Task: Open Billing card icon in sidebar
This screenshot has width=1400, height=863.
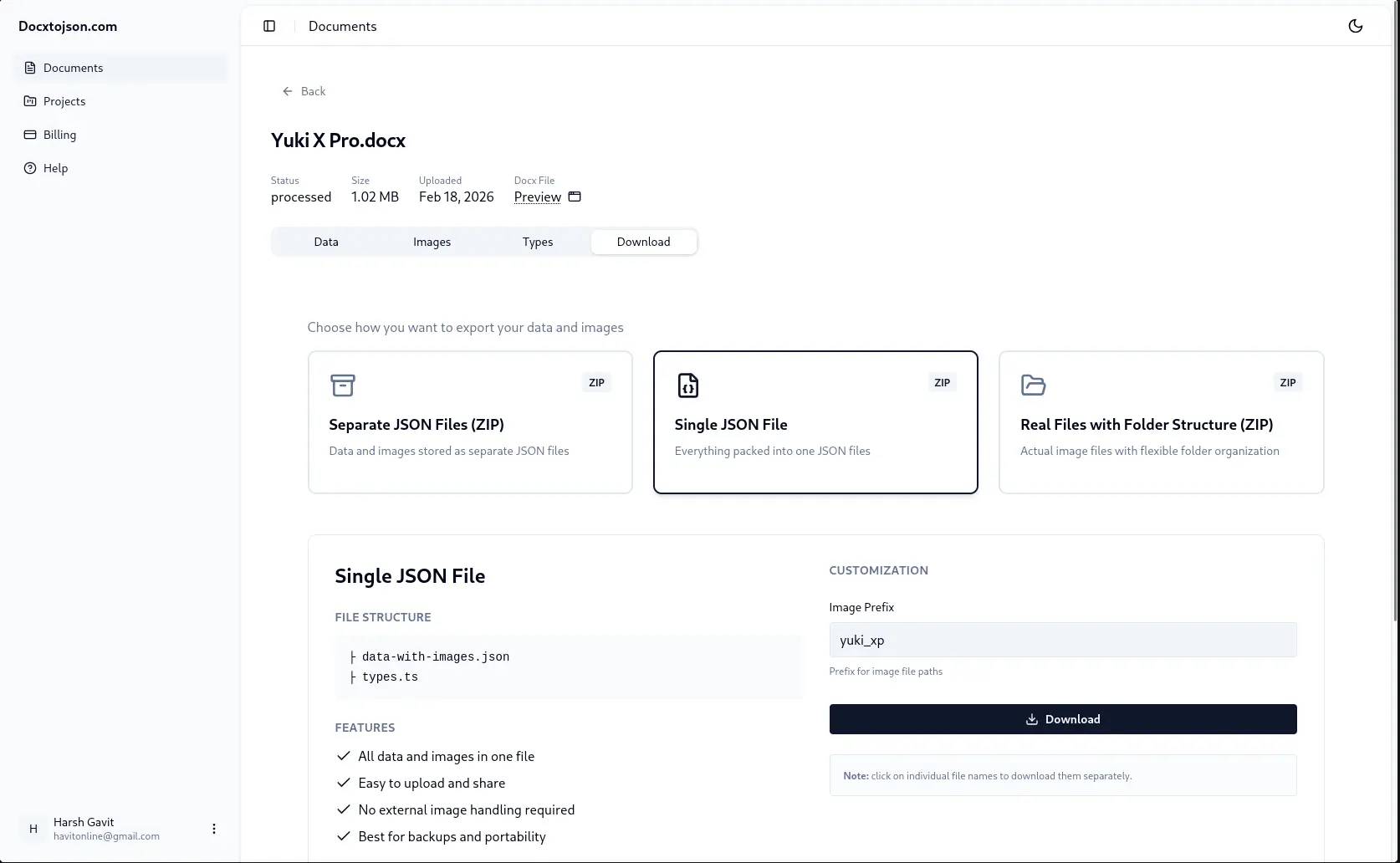Action: pyautogui.click(x=30, y=135)
